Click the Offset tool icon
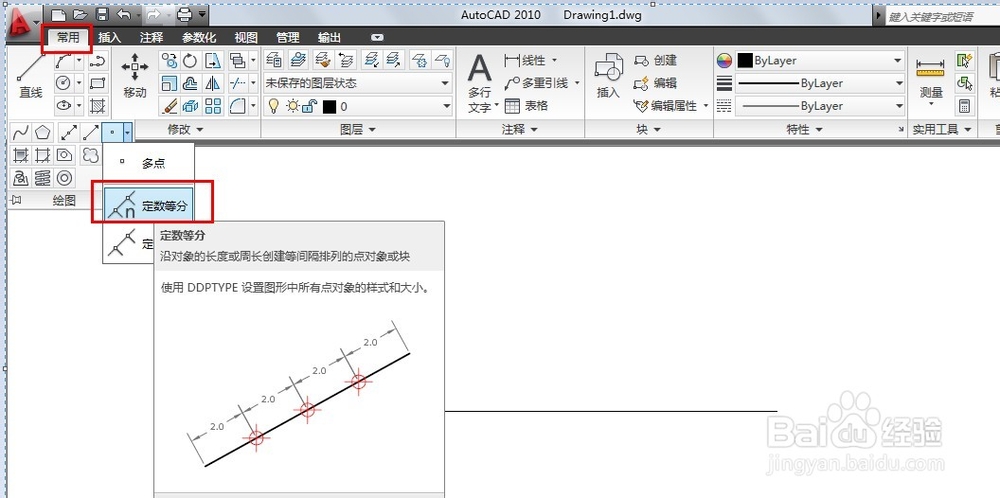This screenshot has height=498, width=1000. (190, 84)
